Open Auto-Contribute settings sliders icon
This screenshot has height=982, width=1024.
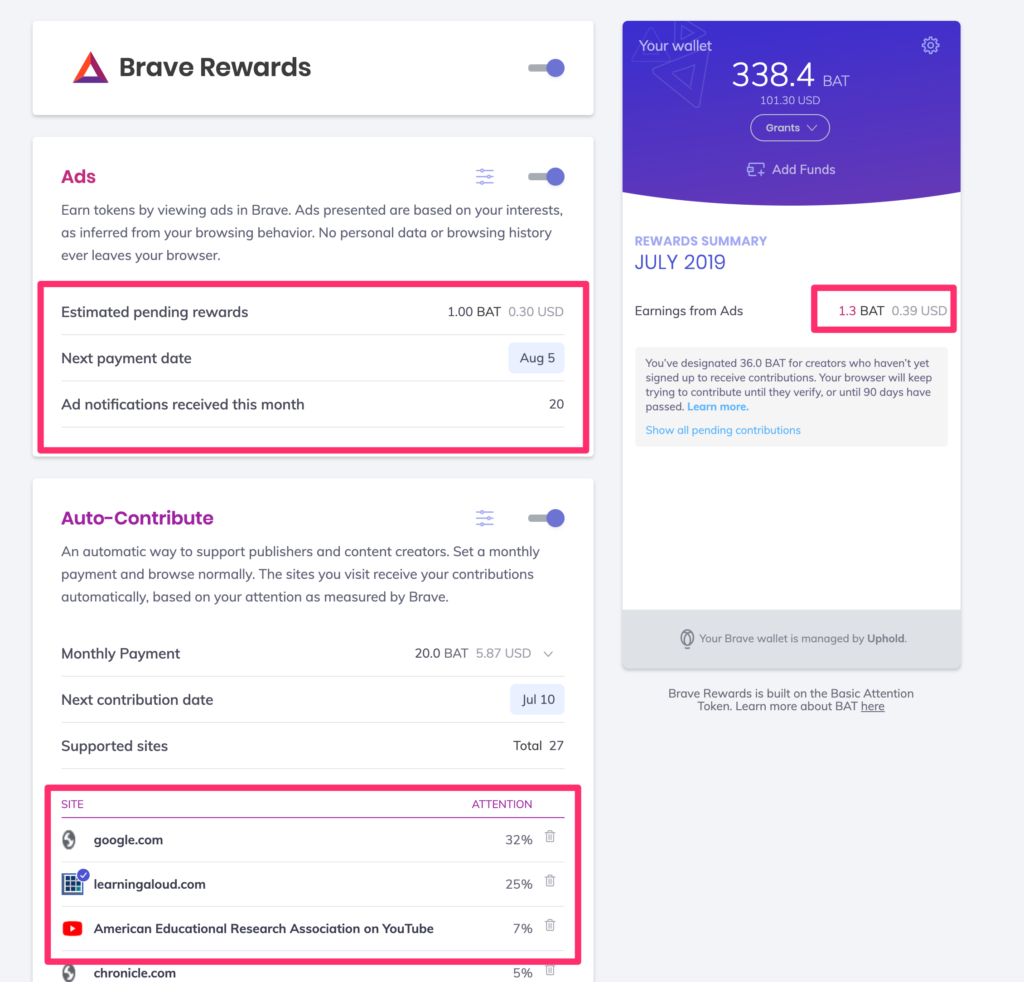(485, 518)
